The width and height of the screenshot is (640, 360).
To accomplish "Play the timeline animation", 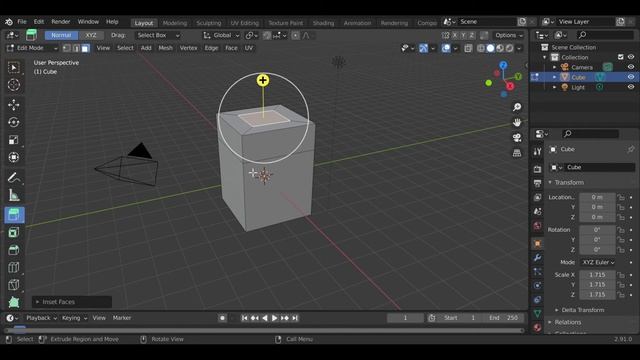I will 274,318.
